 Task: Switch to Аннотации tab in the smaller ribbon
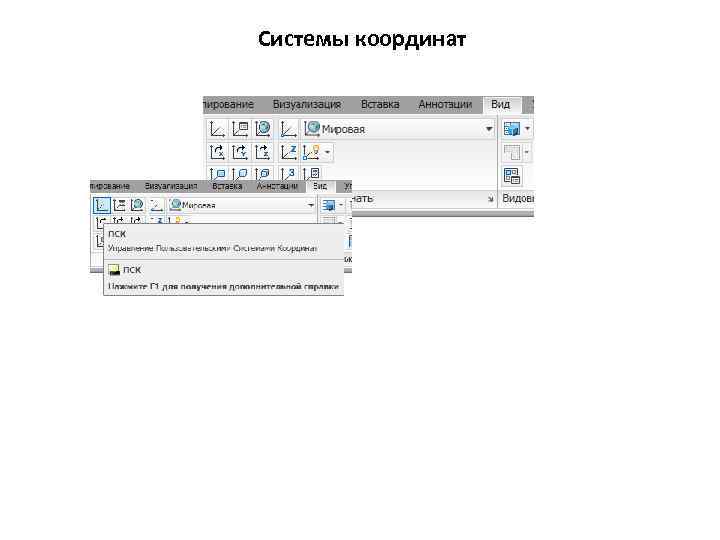click(x=277, y=186)
